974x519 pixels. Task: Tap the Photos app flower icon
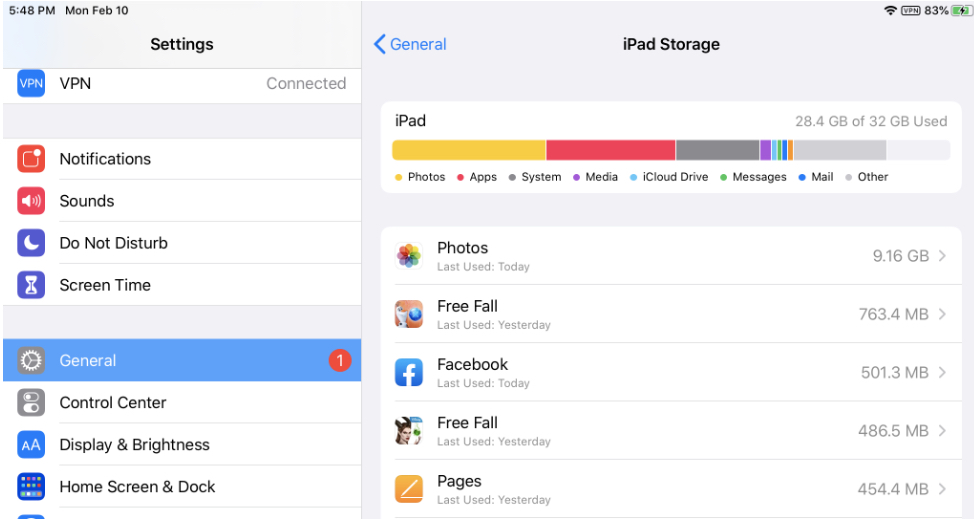(409, 256)
